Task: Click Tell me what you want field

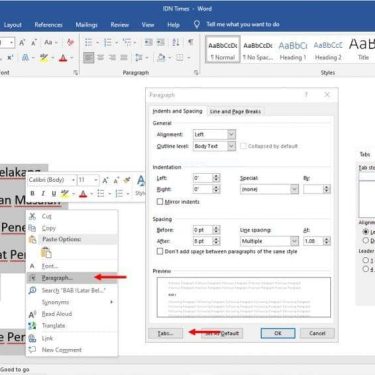Action: (243, 24)
